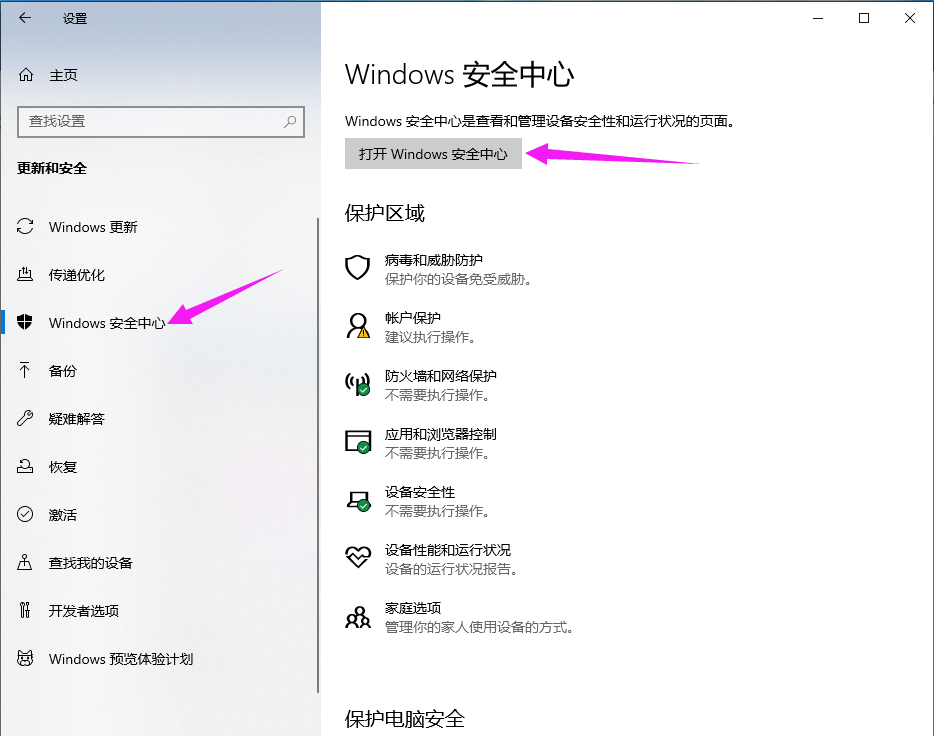934x736 pixels.
Task: Click the Windows 预览体验计划 cat icon
Action: tap(25, 659)
